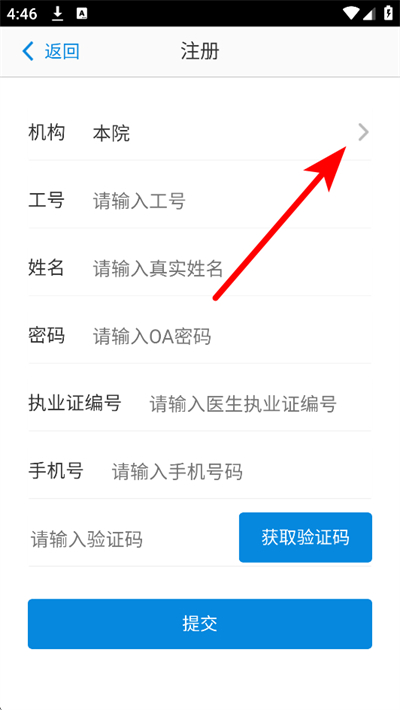The width and height of the screenshot is (400, 710).
Task: Tap the blue back chevron icon
Action: (28, 52)
